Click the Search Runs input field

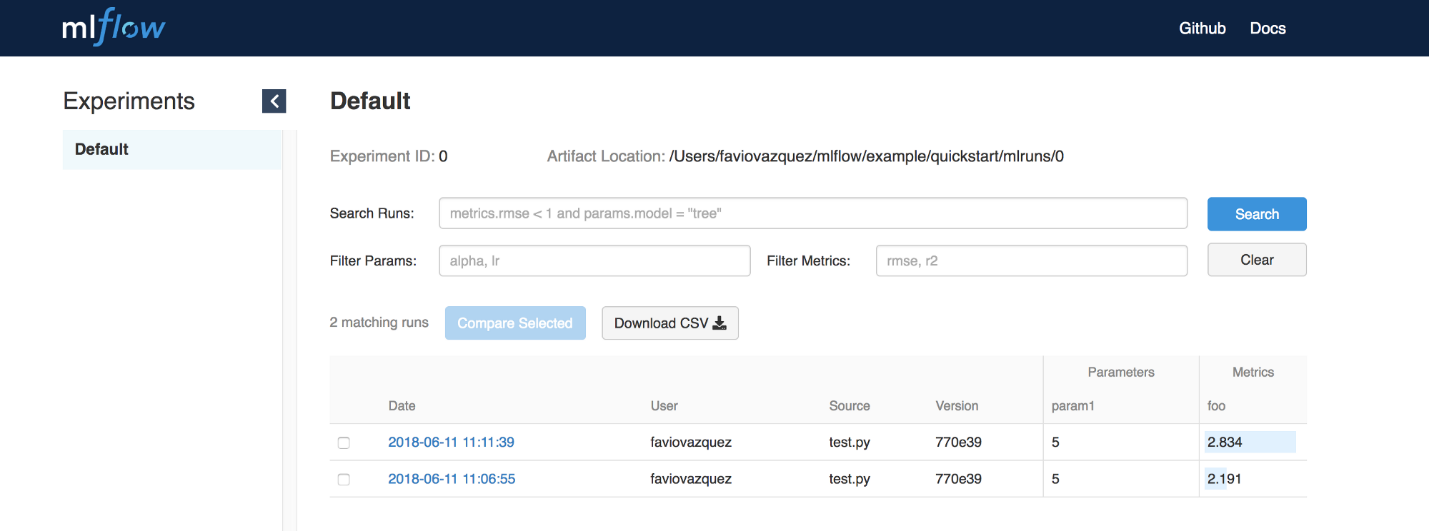tap(812, 214)
